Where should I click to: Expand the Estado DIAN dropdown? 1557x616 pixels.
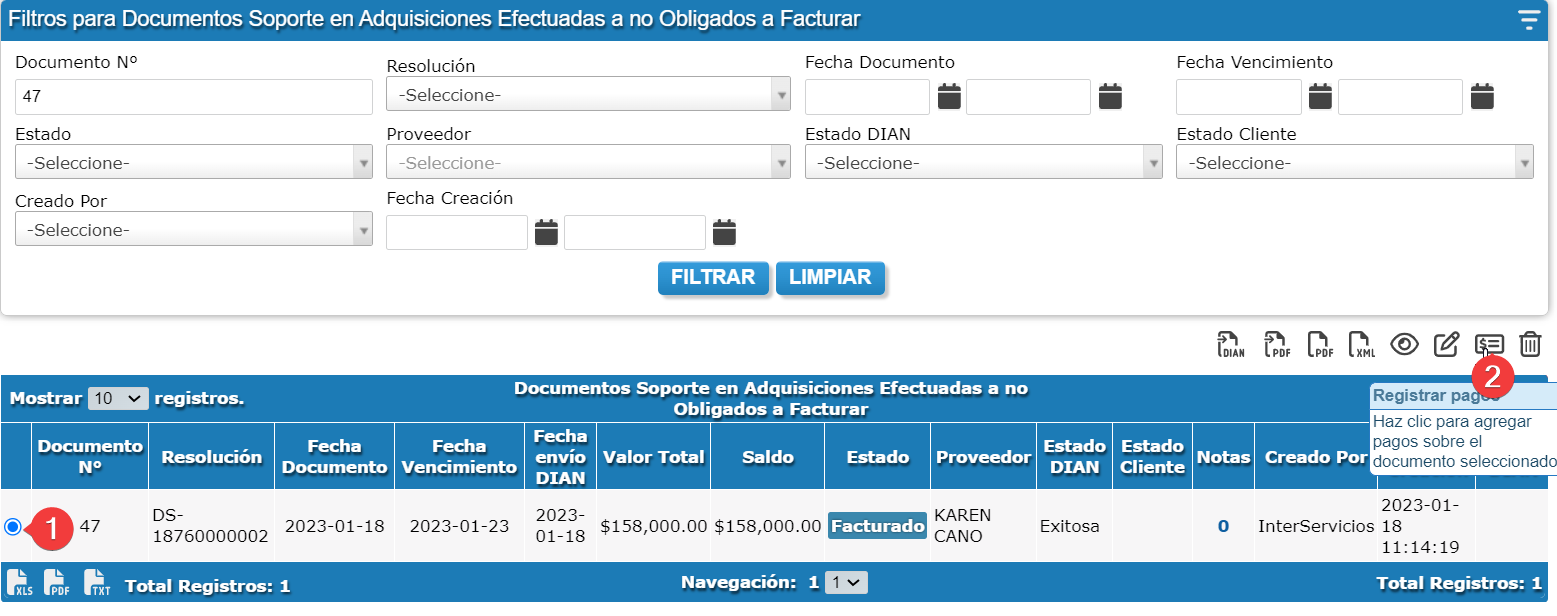tap(983, 163)
